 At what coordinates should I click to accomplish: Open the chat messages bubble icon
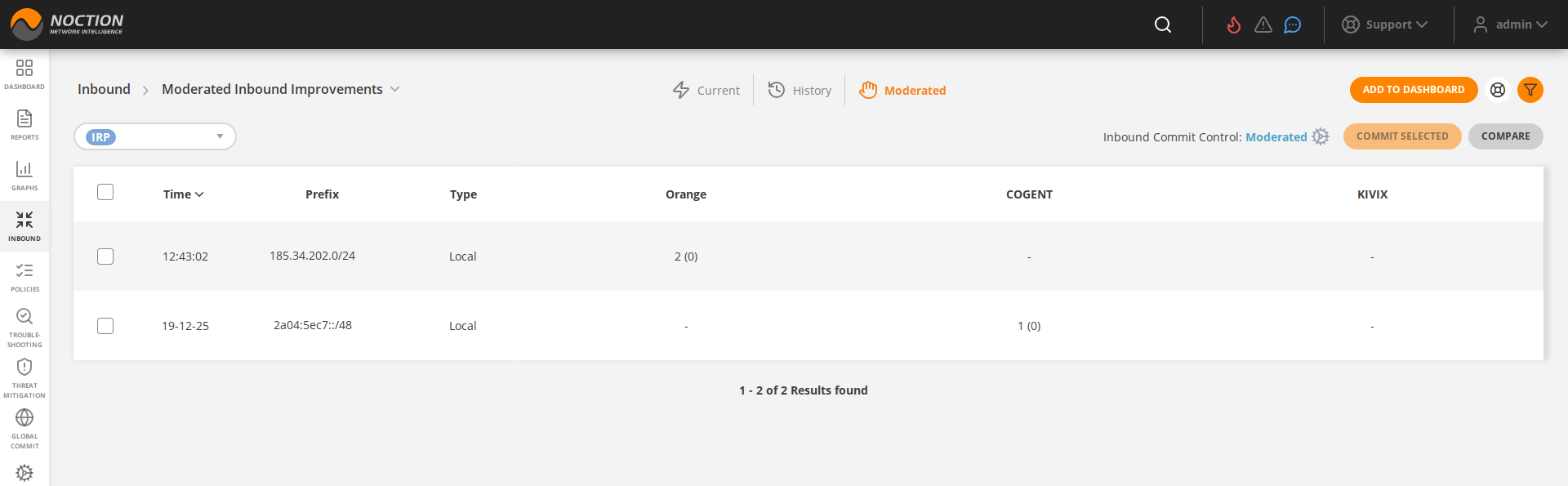click(1292, 25)
